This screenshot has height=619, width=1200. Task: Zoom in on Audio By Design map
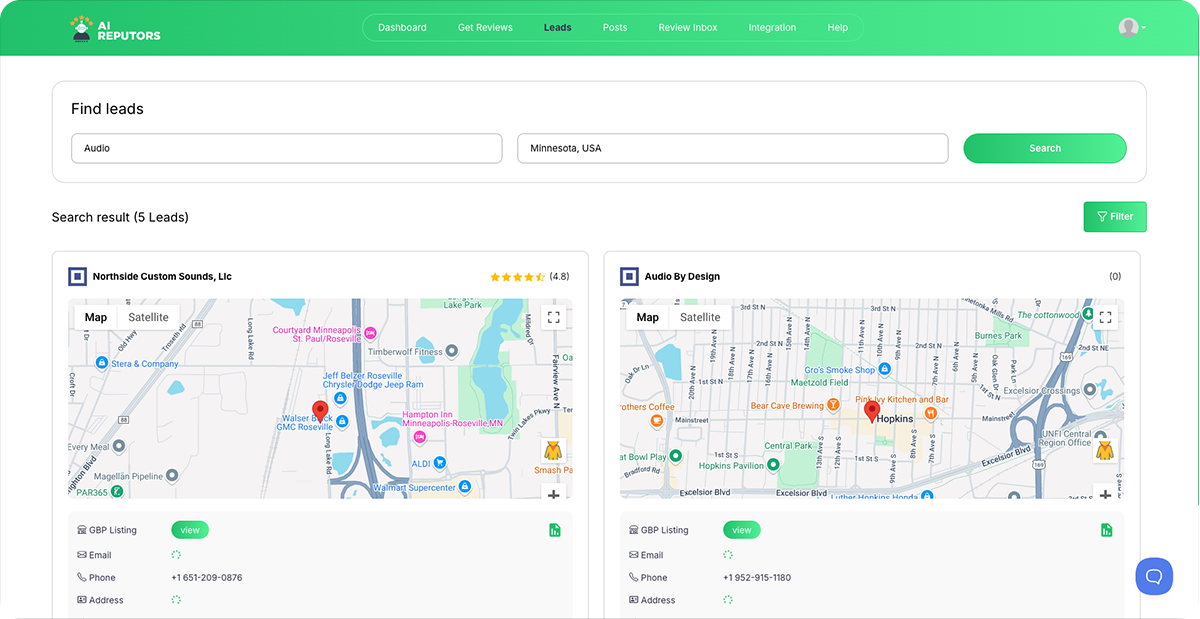pos(1106,493)
